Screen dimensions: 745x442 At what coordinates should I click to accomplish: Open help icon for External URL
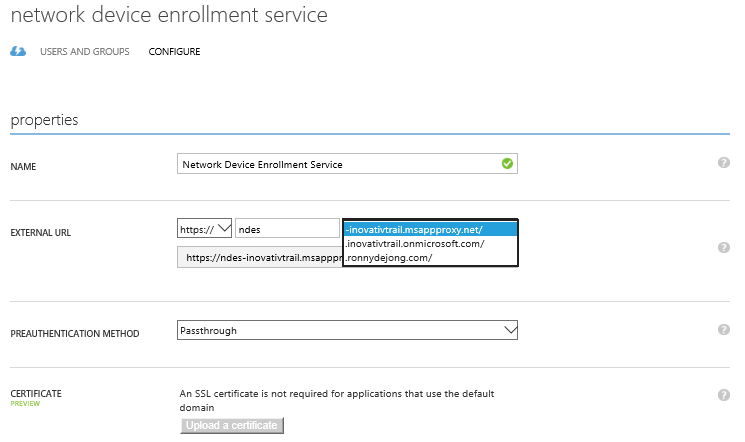pos(723,247)
